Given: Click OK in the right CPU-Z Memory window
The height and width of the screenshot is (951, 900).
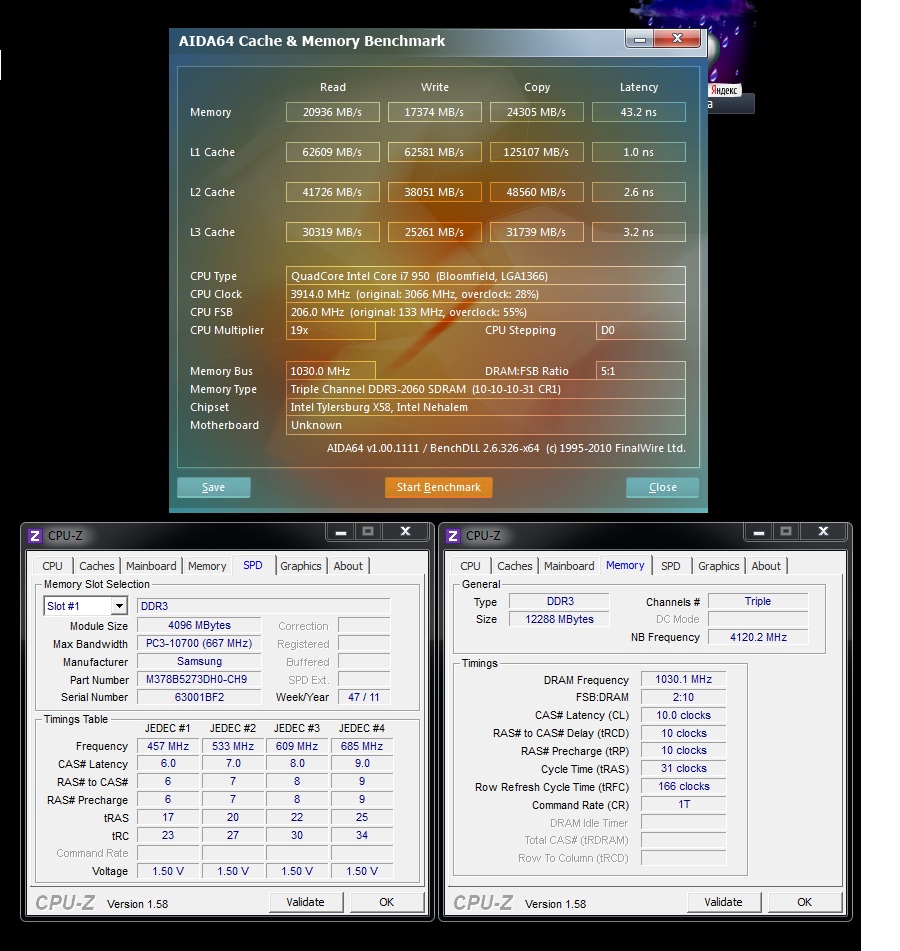Looking at the screenshot, I should coord(804,902).
